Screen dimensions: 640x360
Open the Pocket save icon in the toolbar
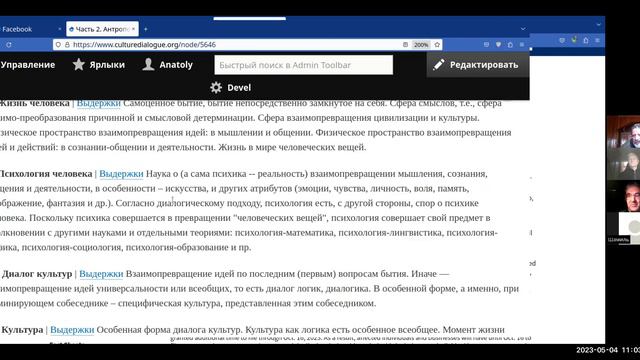click(x=486, y=44)
